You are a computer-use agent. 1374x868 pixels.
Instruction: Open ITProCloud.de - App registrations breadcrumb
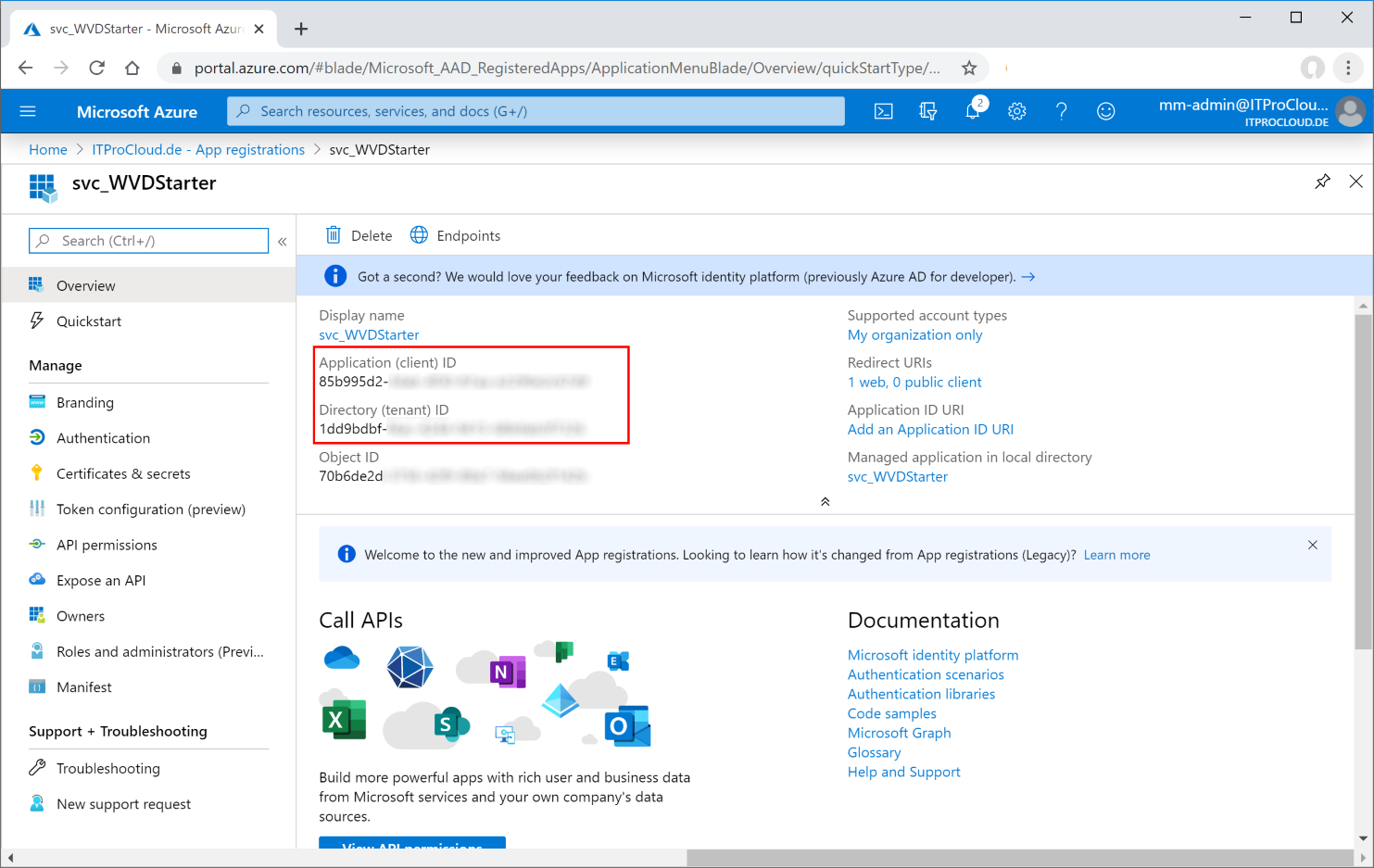tap(198, 149)
